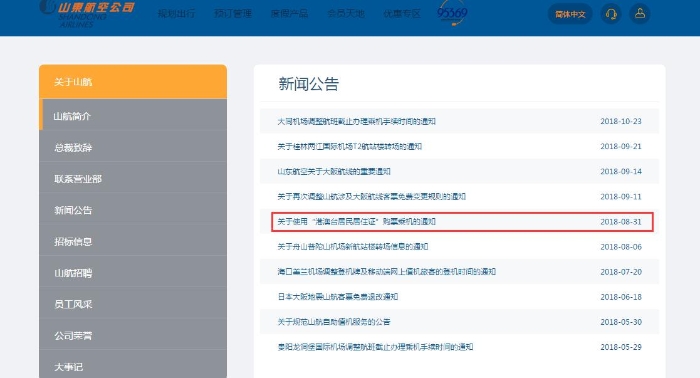Open the 海口美兰机场 boarding time notice

(x=387, y=271)
